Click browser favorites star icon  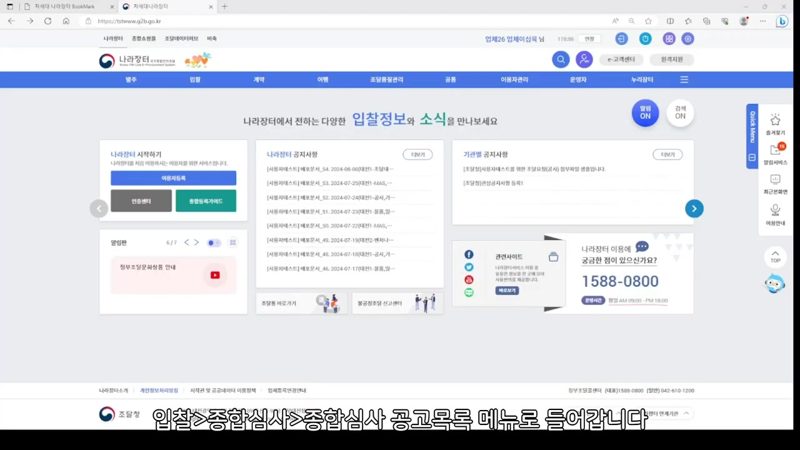click(x=648, y=21)
